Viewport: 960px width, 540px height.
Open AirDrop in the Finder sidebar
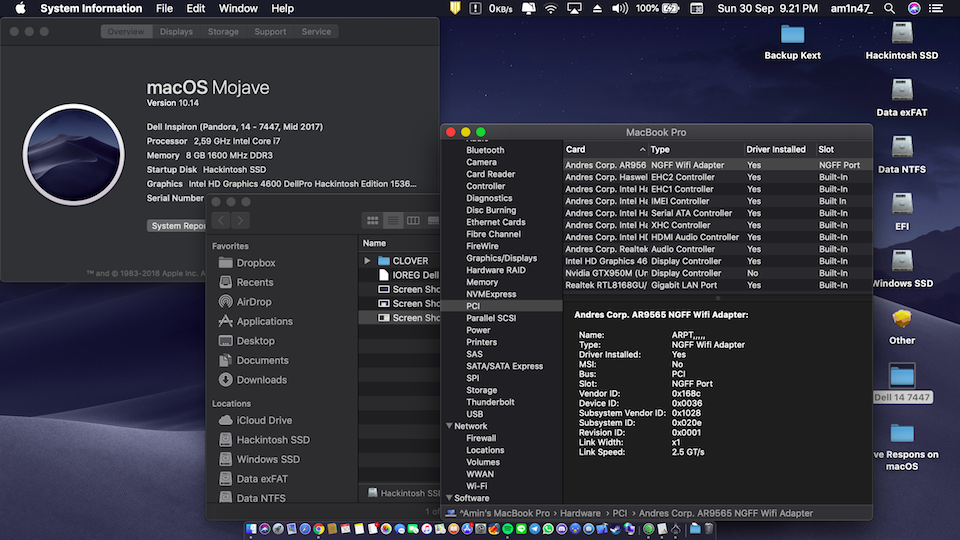tap(253, 302)
